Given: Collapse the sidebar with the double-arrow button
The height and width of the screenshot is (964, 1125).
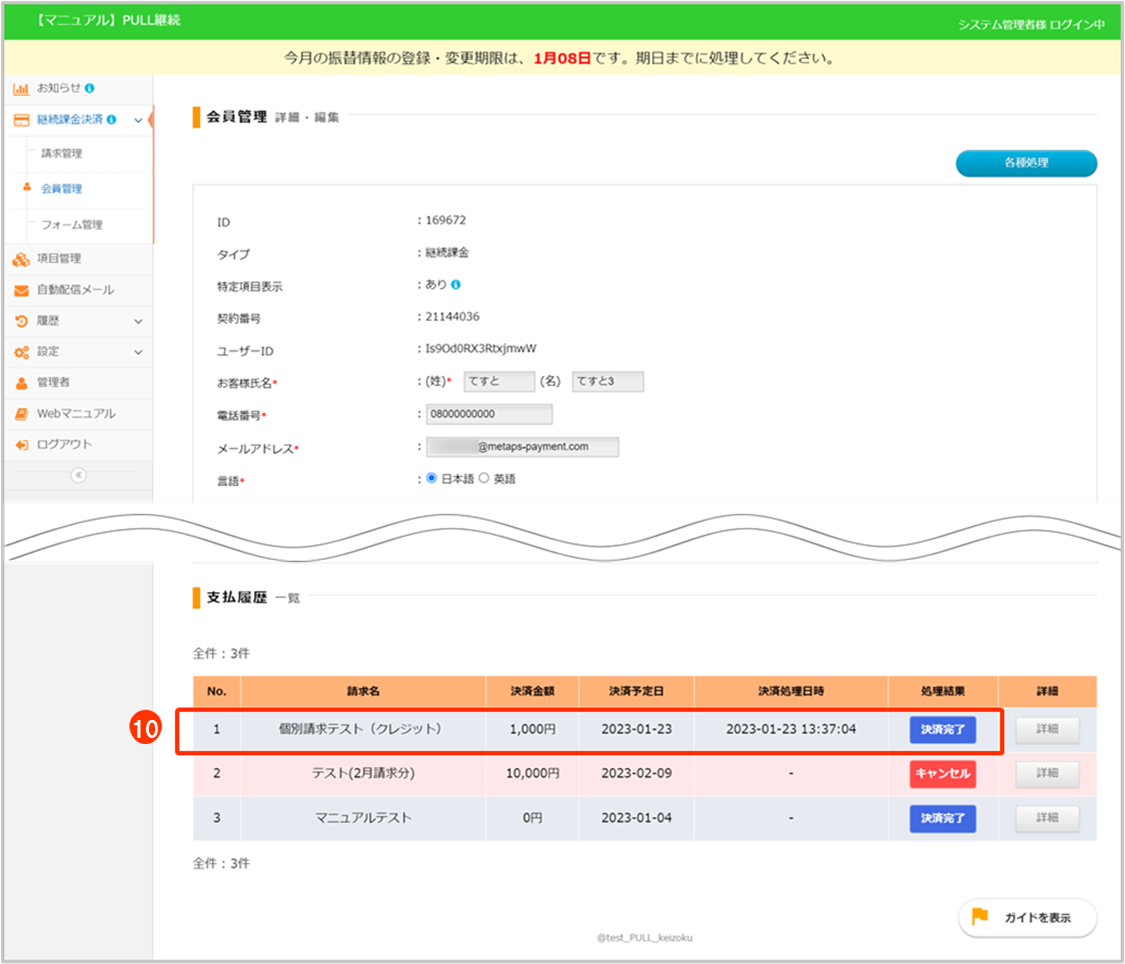Looking at the screenshot, I should [78, 475].
